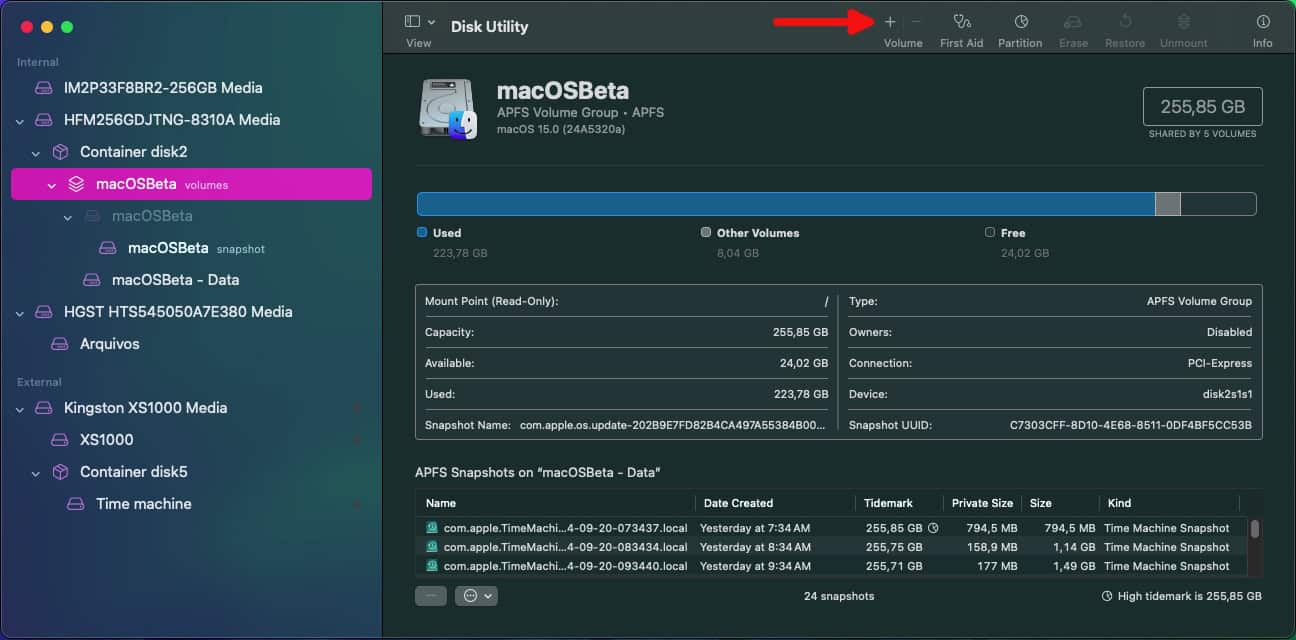
Task: Click the blue Used portion of the usage bar
Action: (786, 204)
